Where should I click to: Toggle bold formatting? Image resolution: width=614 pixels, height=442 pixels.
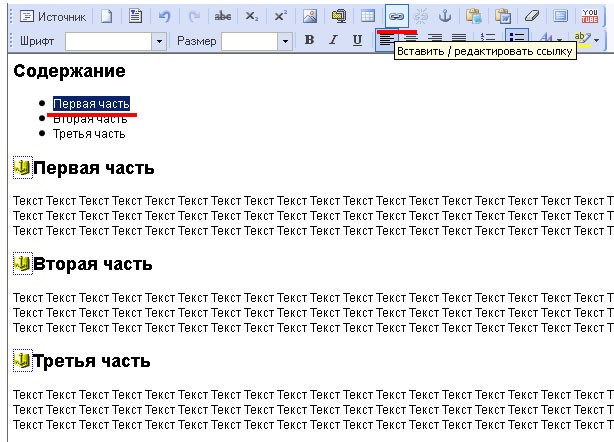pos(309,40)
